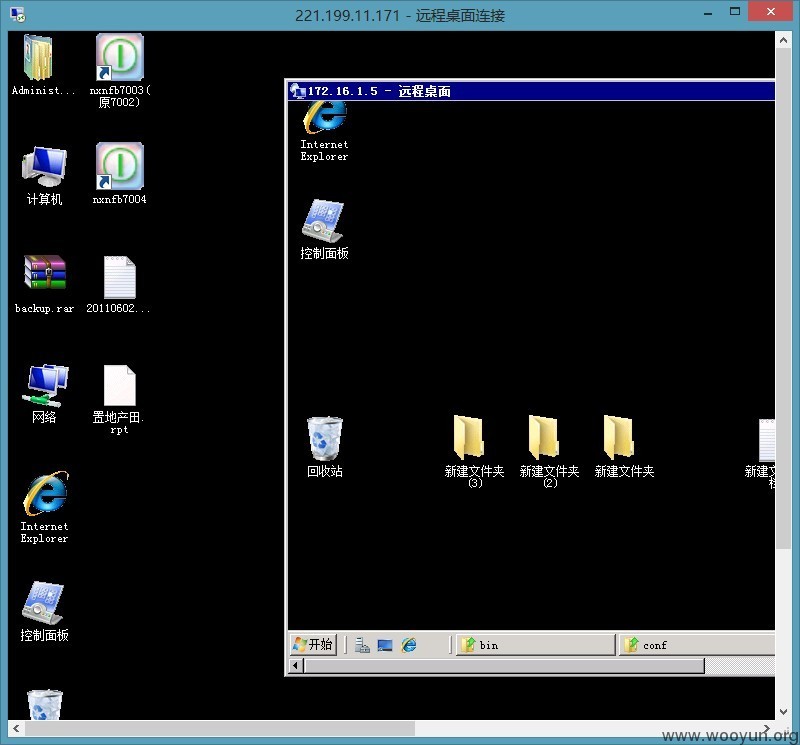Screen dimensions: 800x745
Task: Click the inner window horizontal scrollbar thumb
Action: [x=504, y=666]
